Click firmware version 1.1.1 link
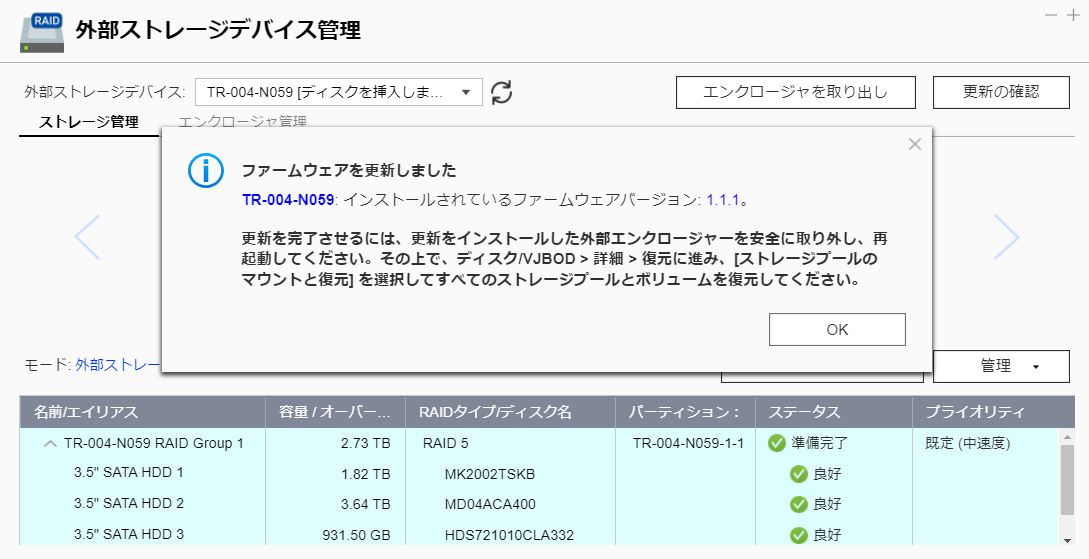 click(722, 200)
